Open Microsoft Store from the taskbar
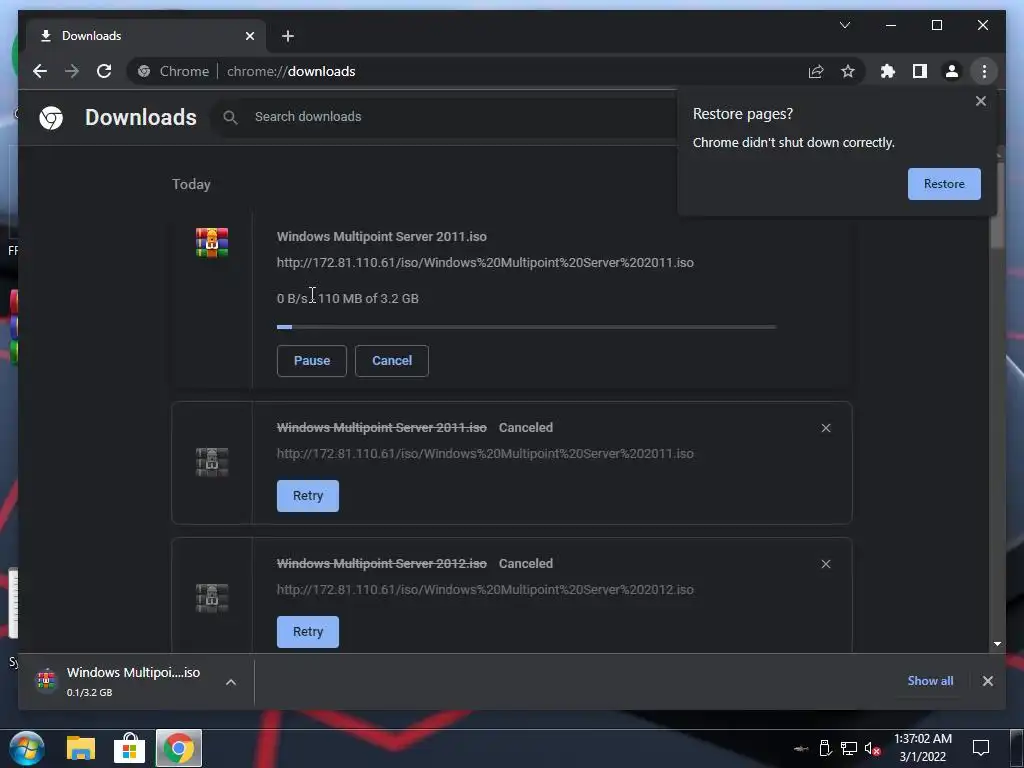 click(129, 748)
